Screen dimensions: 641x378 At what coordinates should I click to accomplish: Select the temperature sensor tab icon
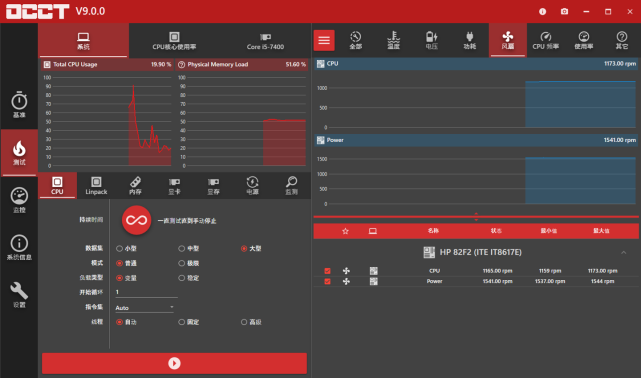pyautogui.click(x=393, y=40)
